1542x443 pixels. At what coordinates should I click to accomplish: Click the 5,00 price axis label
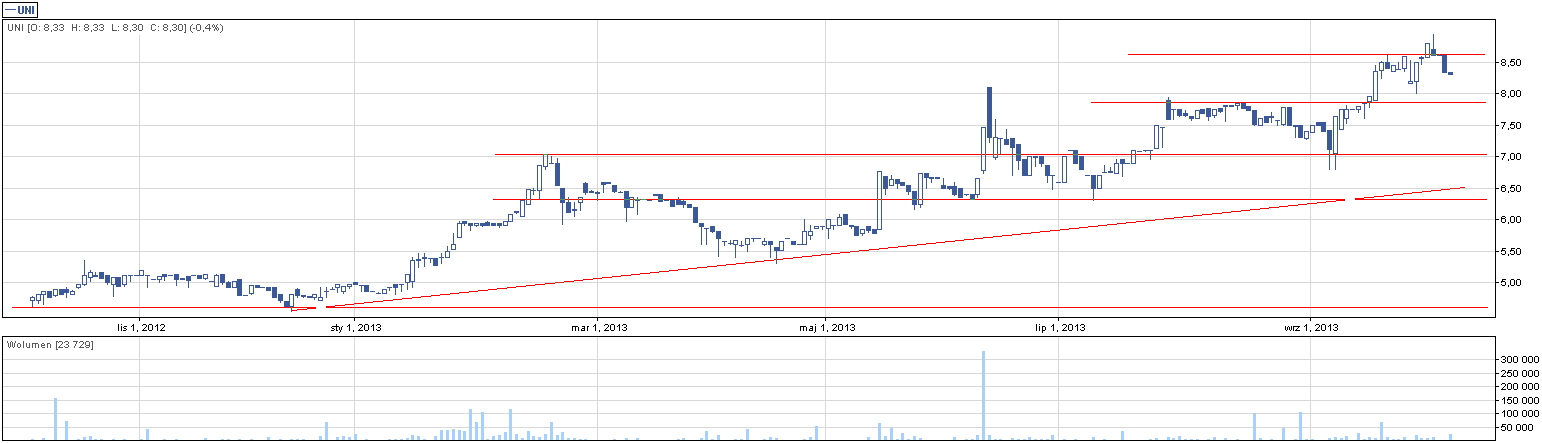(1510, 283)
